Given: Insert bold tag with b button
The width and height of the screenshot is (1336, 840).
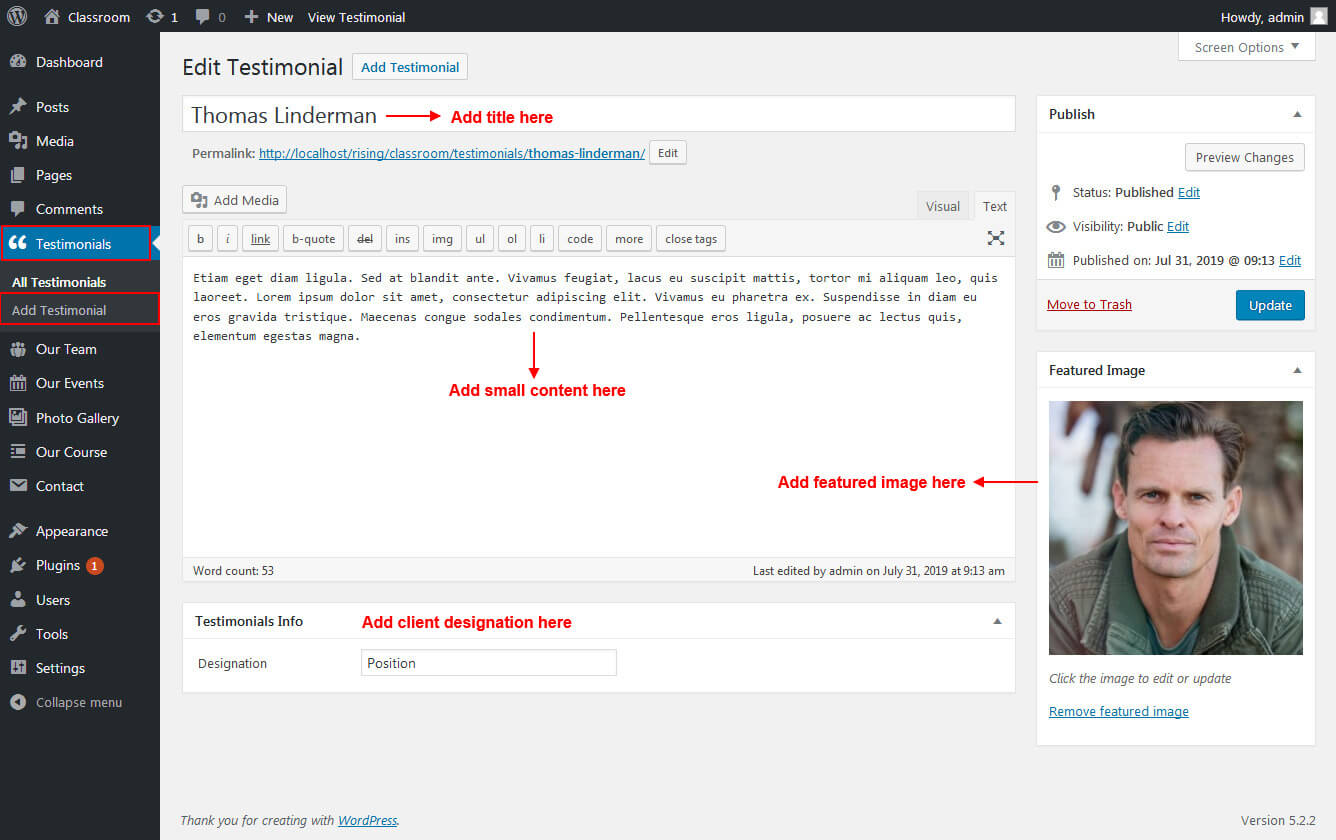Looking at the screenshot, I should pyautogui.click(x=200, y=238).
